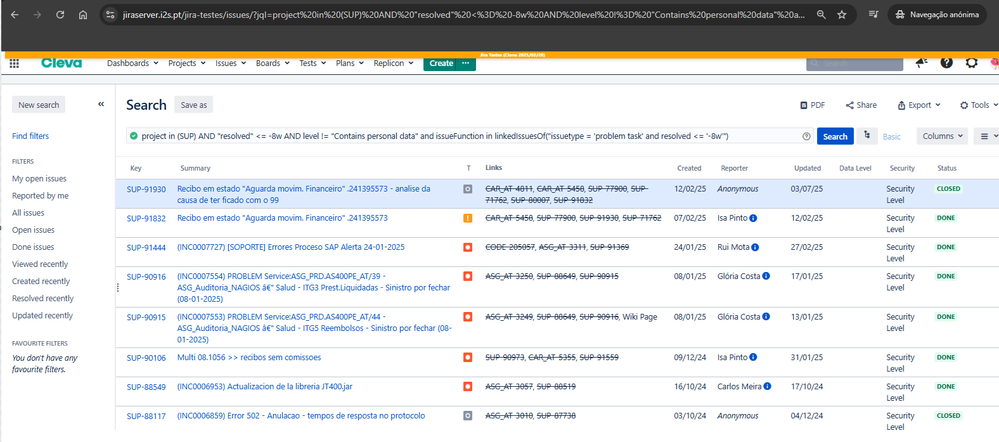Open linked issue CODE-205057
The height and width of the screenshot is (442, 999).
[x=510, y=247]
